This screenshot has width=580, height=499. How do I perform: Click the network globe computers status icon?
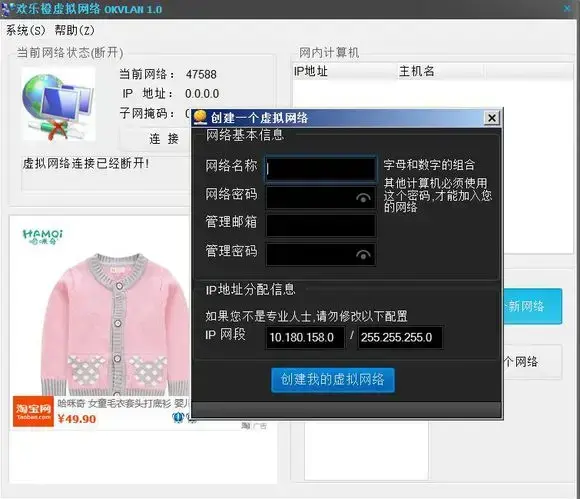pos(58,105)
